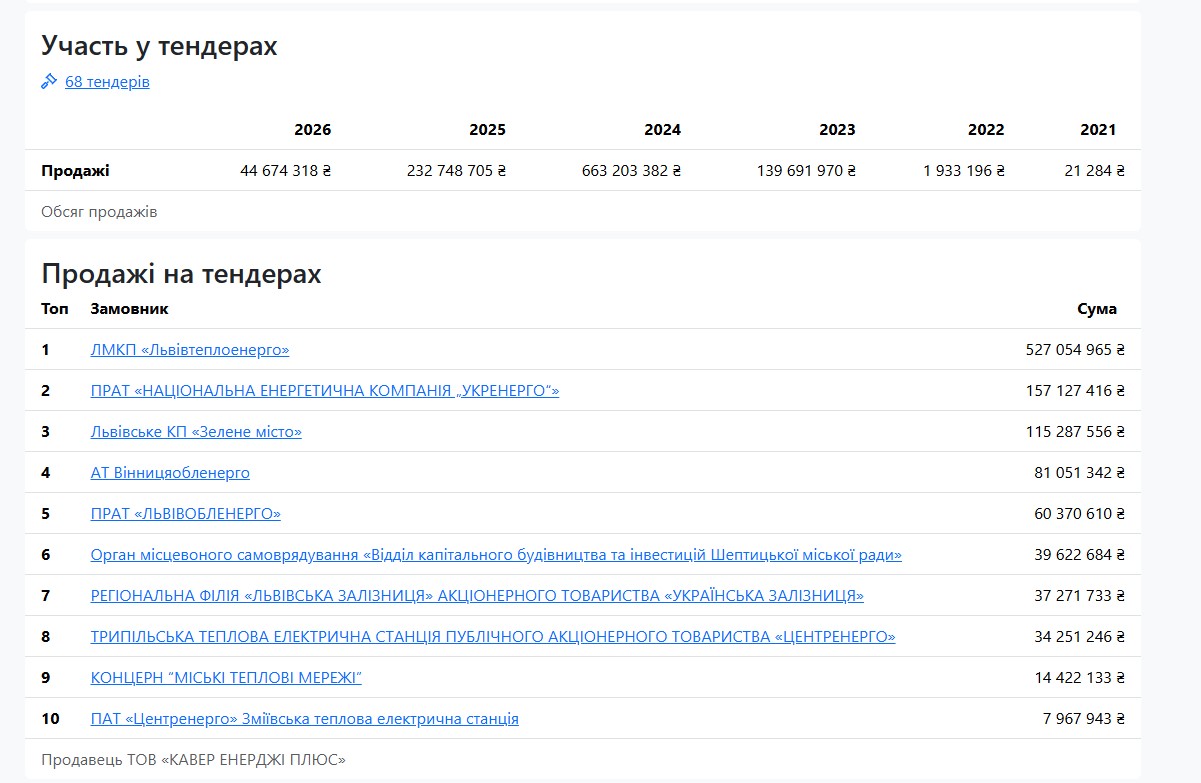Click the Замовник column header
Screen dimensions: 1201x783
[130, 309]
